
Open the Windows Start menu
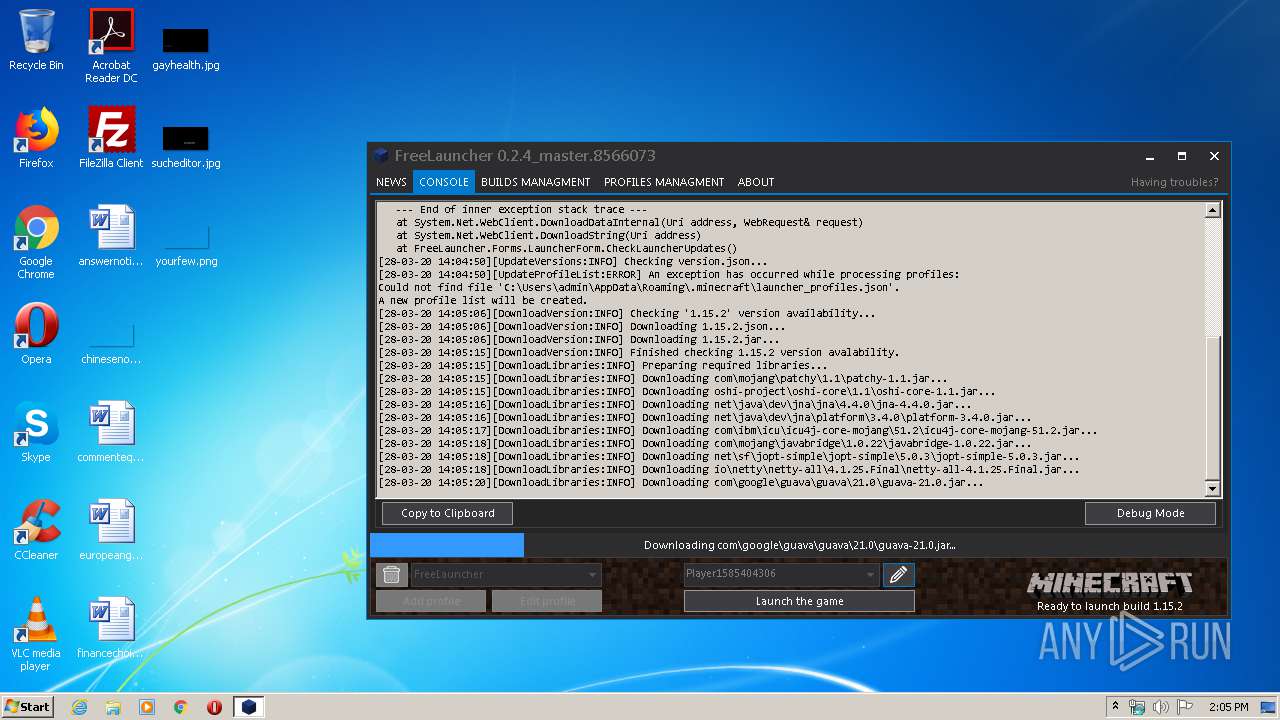coord(28,707)
